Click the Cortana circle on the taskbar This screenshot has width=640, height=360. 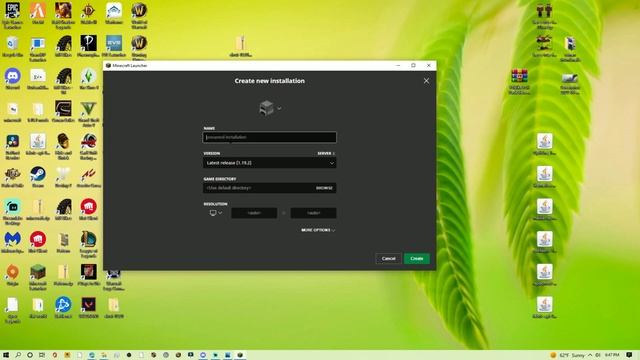click(x=30, y=355)
